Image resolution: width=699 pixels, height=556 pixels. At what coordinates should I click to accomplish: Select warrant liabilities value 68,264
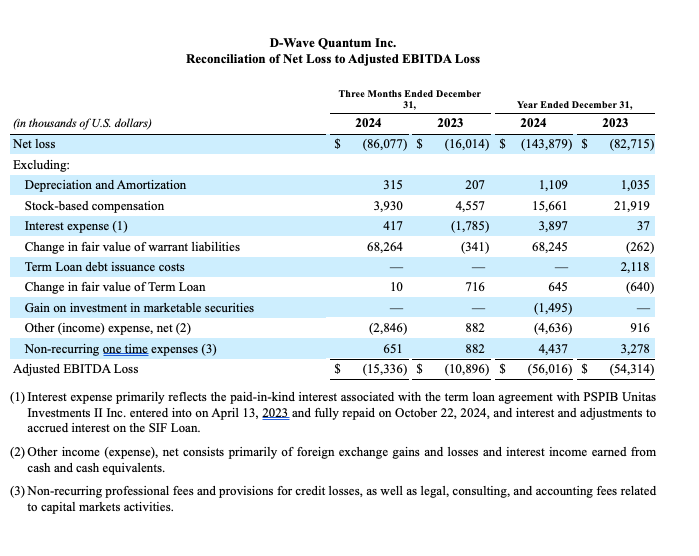[x=385, y=247]
